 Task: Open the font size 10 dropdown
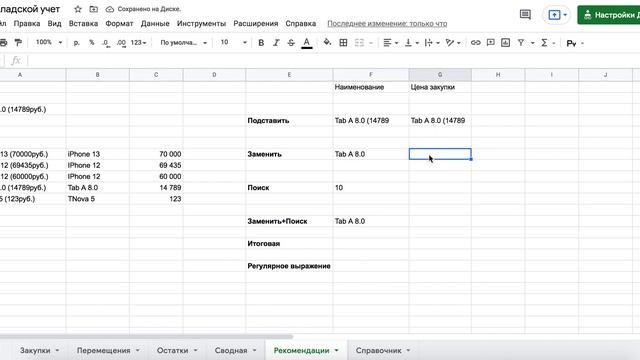click(233, 42)
